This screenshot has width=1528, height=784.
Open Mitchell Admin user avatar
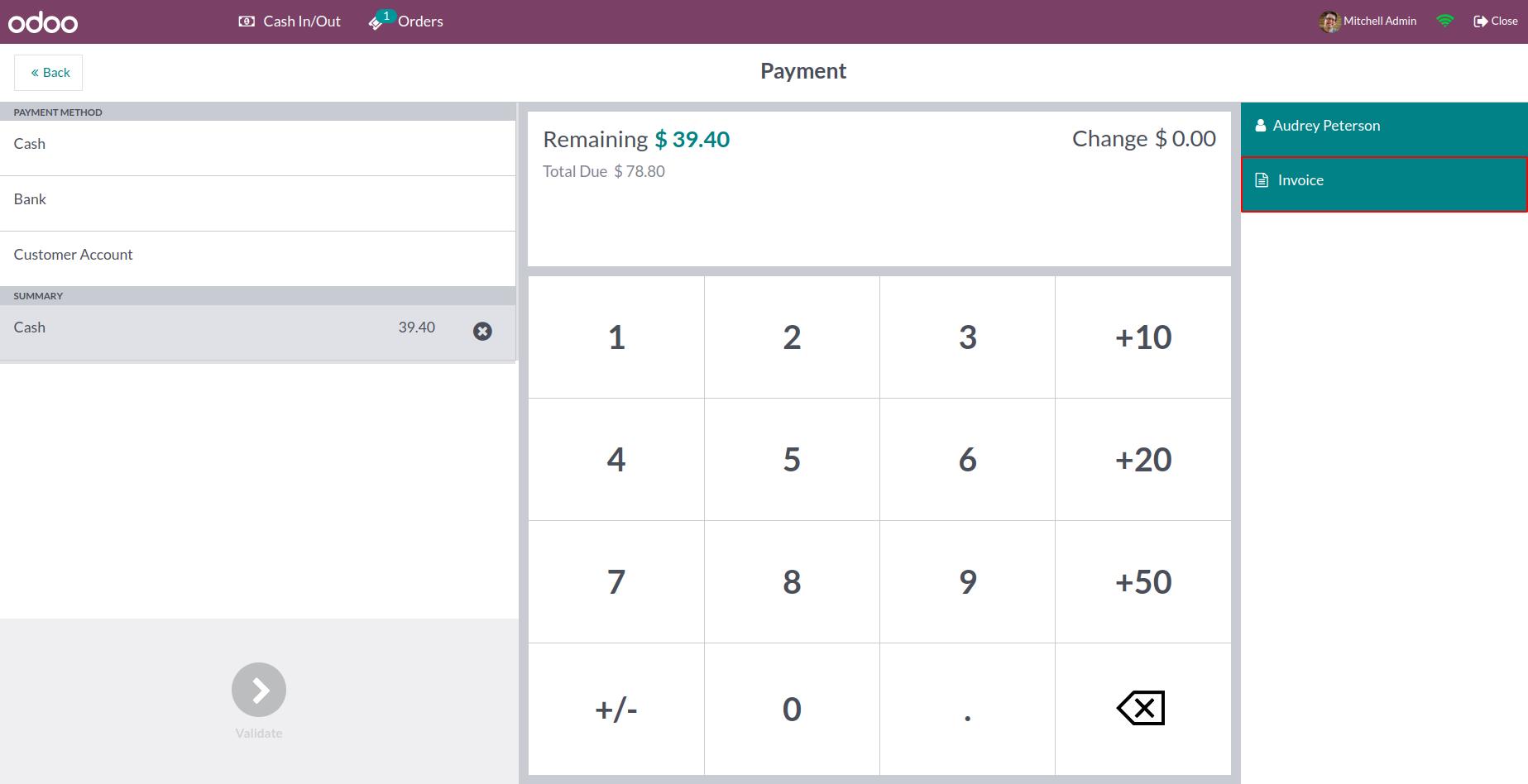1329,22
